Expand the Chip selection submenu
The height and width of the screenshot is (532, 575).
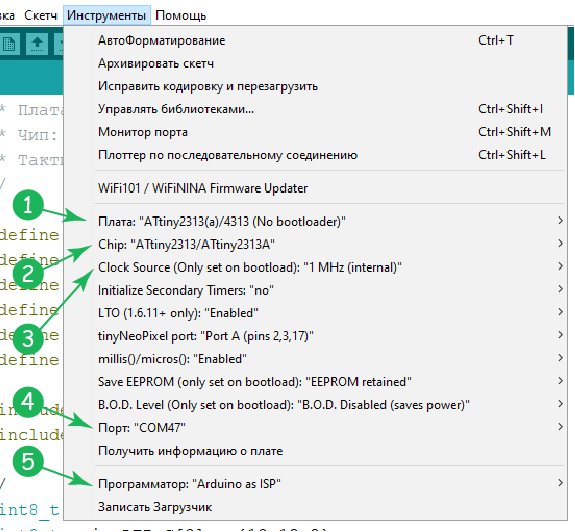pyautogui.click(x=315, y=244)
